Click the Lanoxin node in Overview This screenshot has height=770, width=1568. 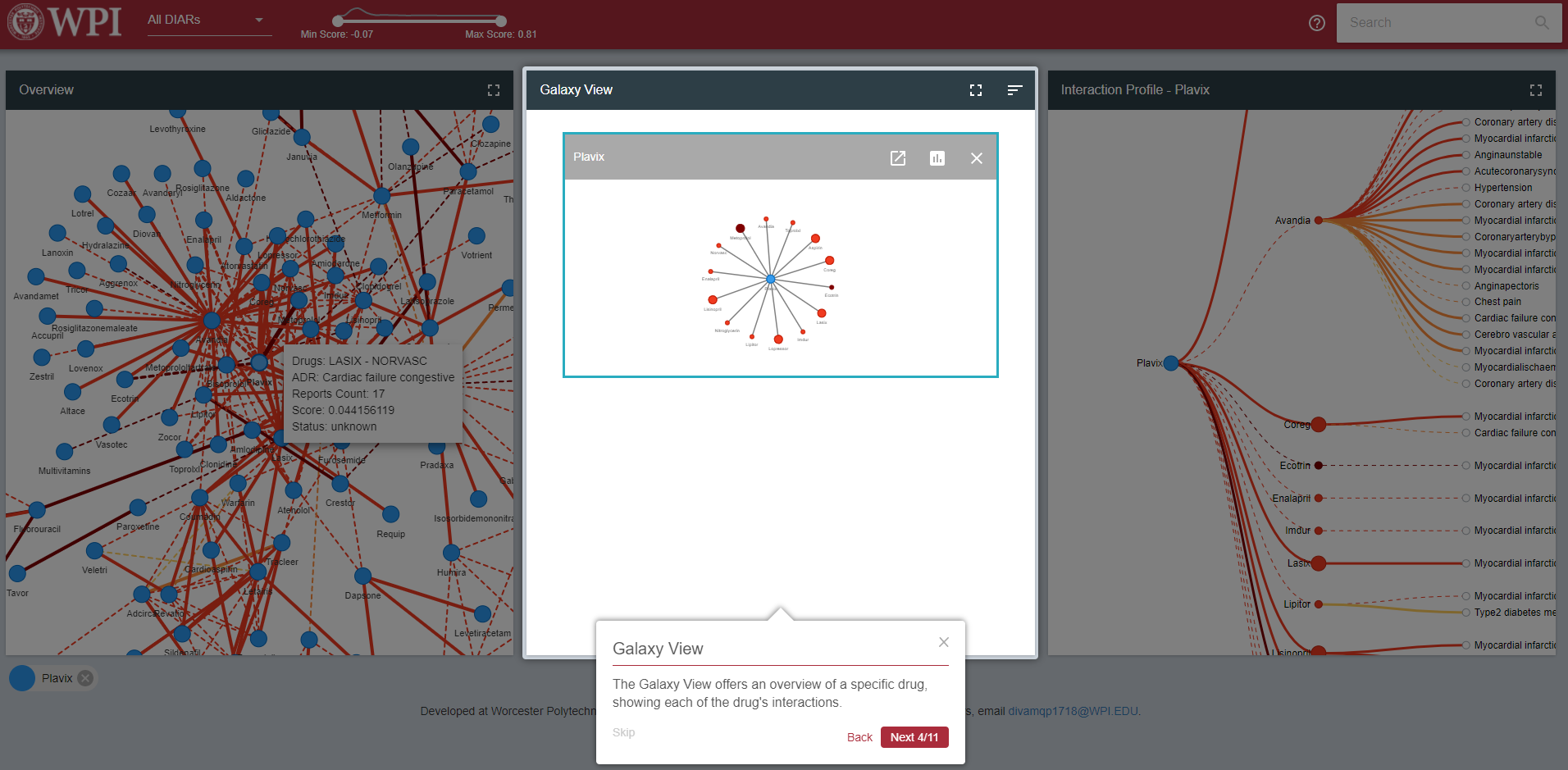57,234
